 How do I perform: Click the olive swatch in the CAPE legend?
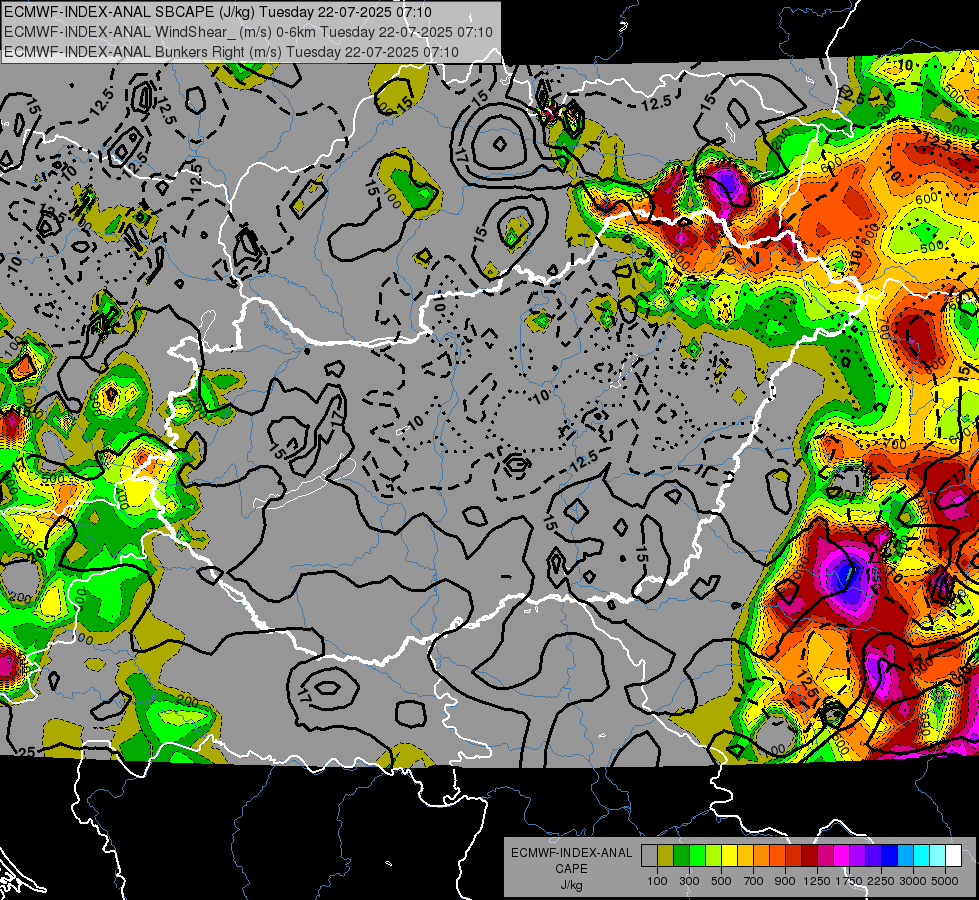pos(666,856)
